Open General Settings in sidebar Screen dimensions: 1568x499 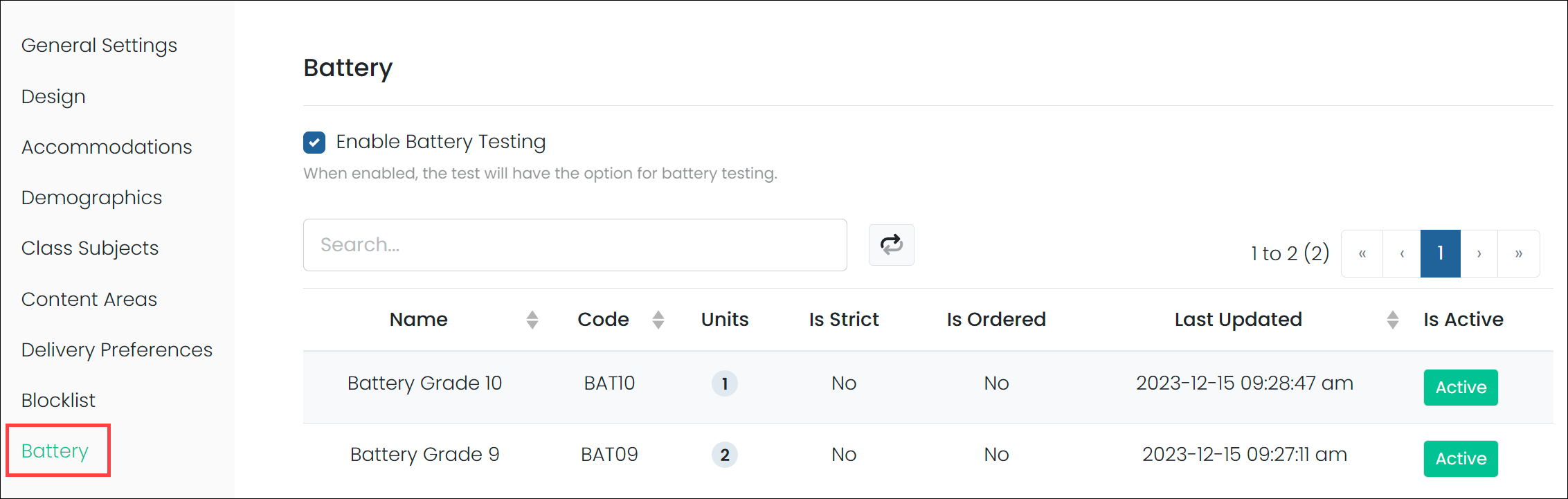[x=99, y=46]
